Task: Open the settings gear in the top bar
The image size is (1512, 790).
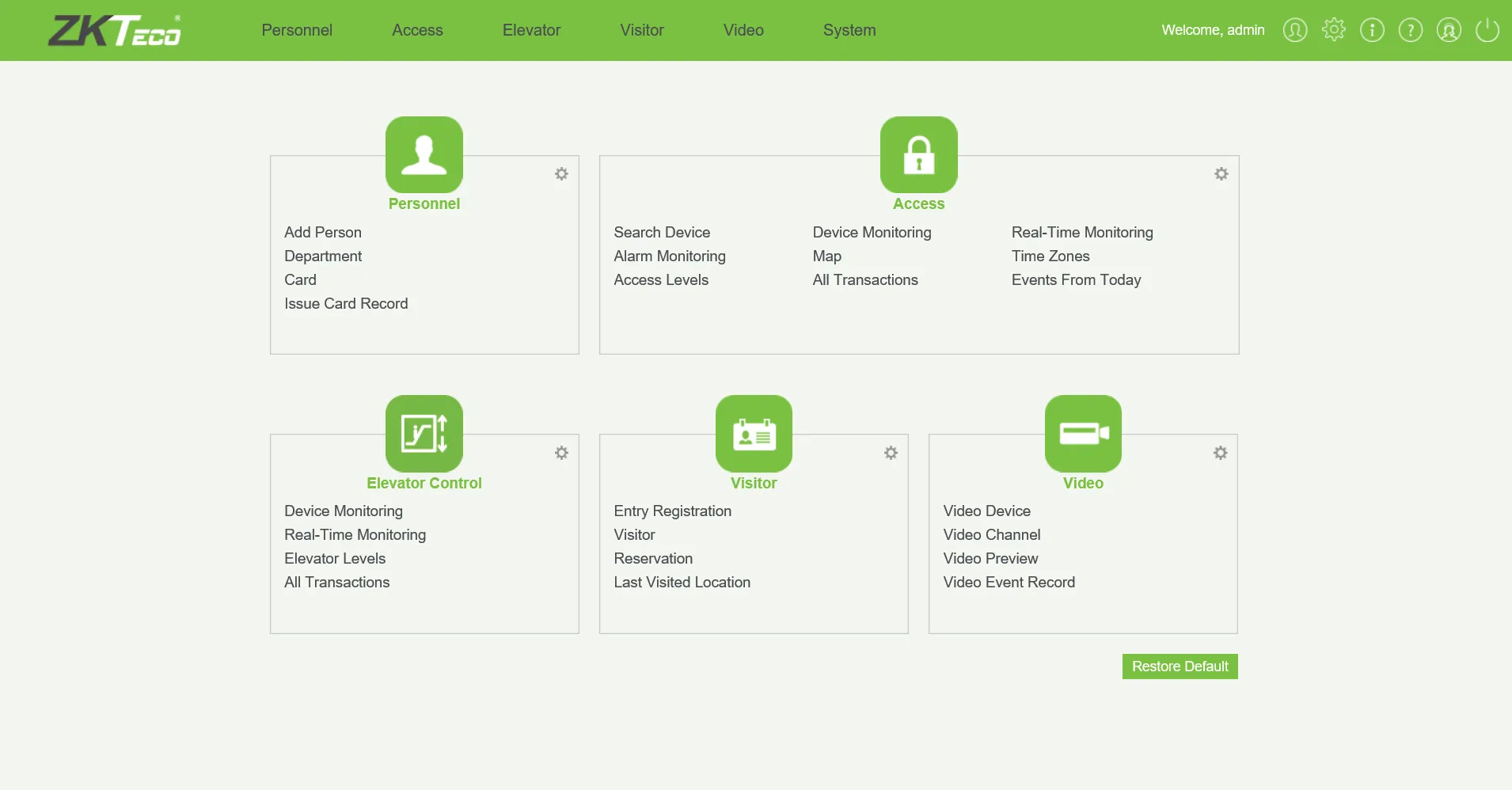Action: coord(1333,29)
